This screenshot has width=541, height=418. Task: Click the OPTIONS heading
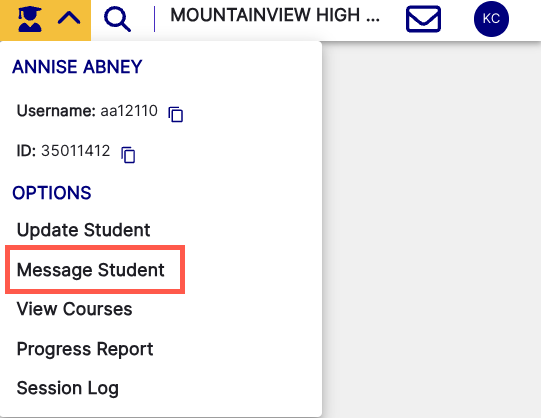point(52,193)
